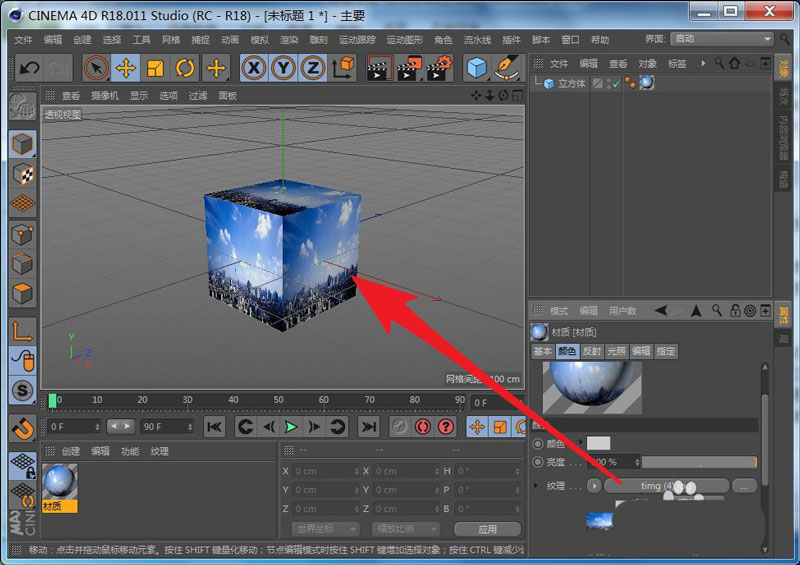Select the Live Selection tool
The width and height of the screenshot is (800, 565).
(x=96, y=68)
